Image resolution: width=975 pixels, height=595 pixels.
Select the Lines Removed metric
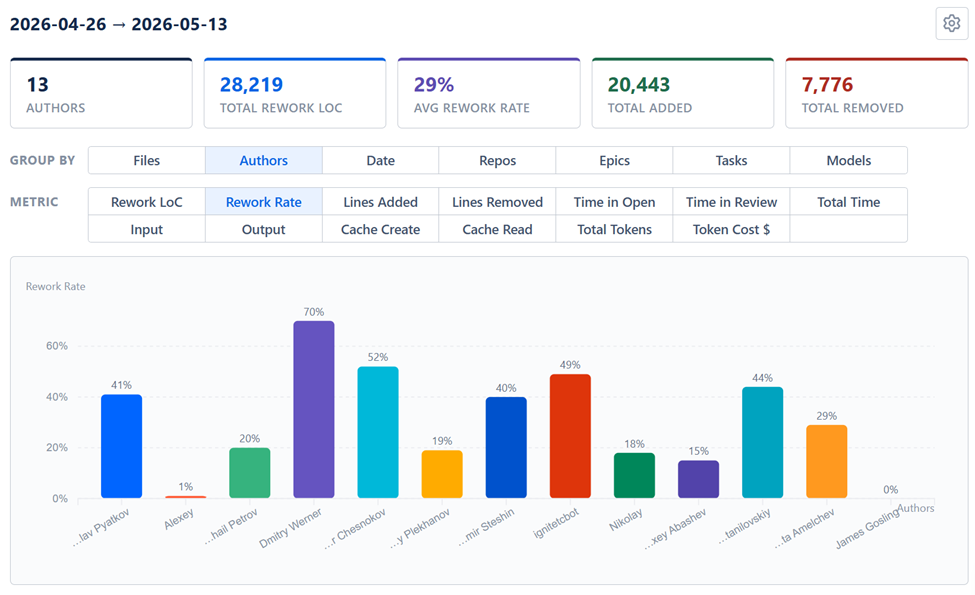[497, 202]
